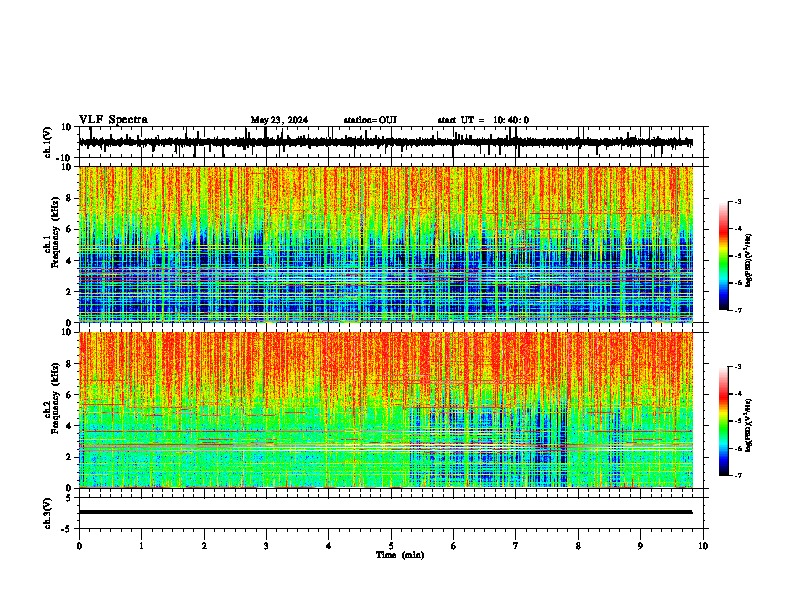Click the ch.1 color scale bar
The width and height of the screenshot is (792, 612).
[x=724, y=256]
